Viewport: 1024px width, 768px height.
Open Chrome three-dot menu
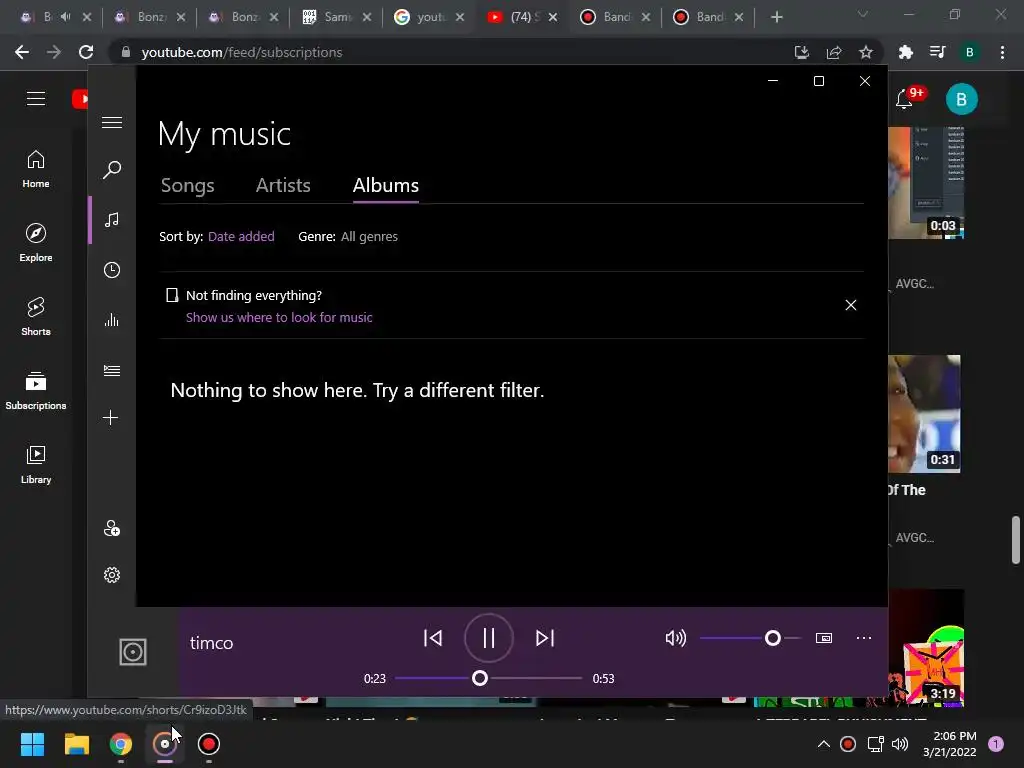tap(1002, 52)
